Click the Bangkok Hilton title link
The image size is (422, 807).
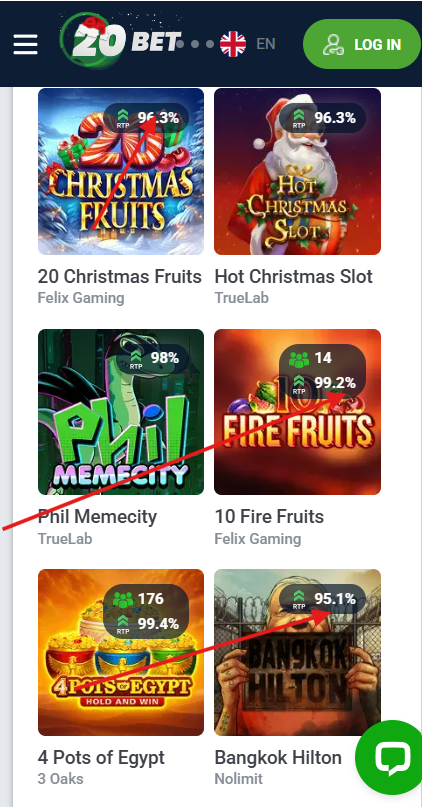pyautogui.click(x=278, y=758)
